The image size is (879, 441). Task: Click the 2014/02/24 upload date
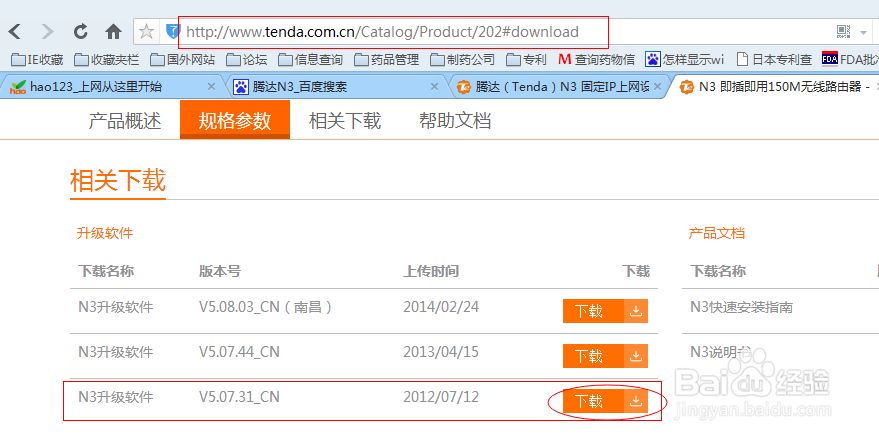click(441, 307)
